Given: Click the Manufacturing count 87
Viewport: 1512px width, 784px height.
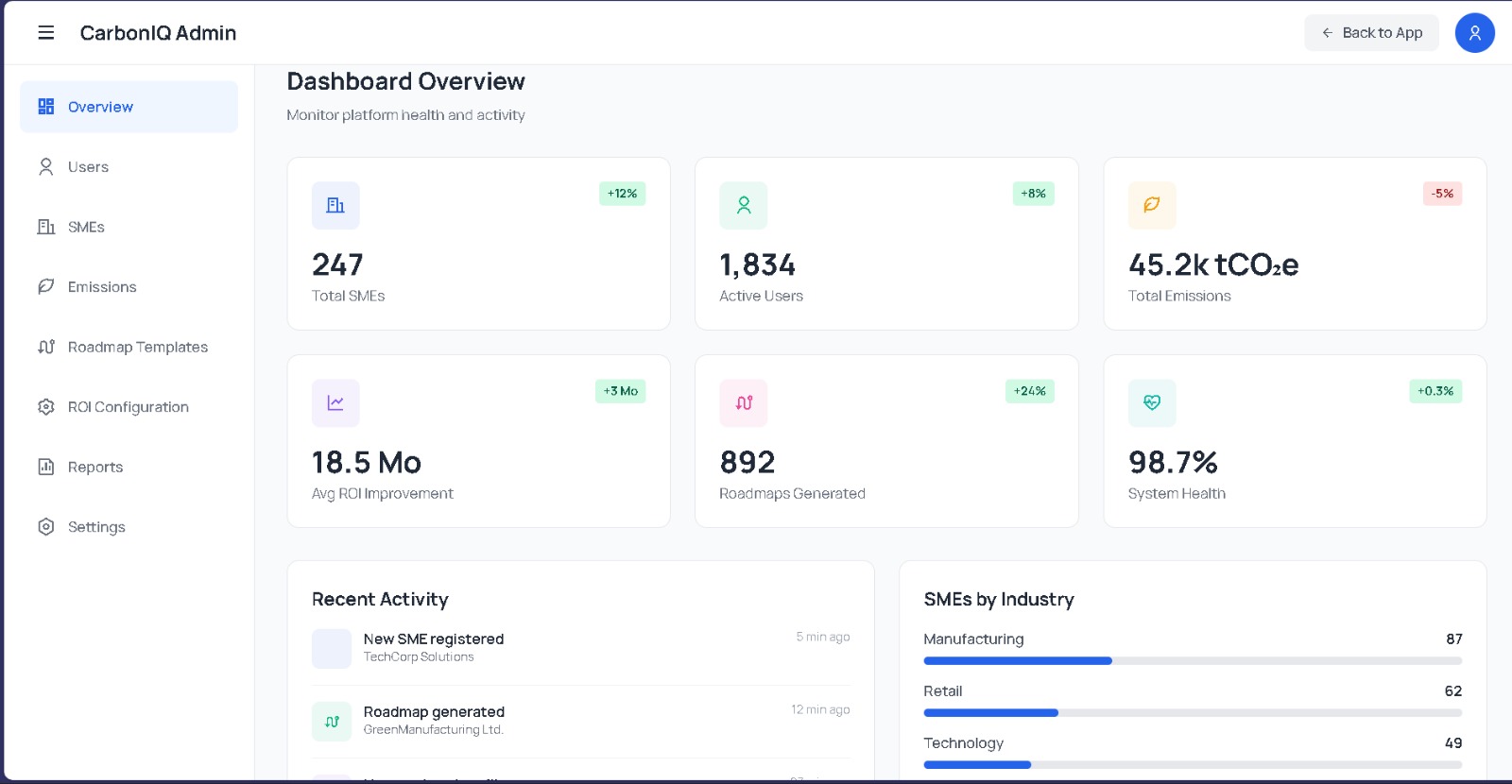Looking at the screenshot, I should click(1454, 639).
